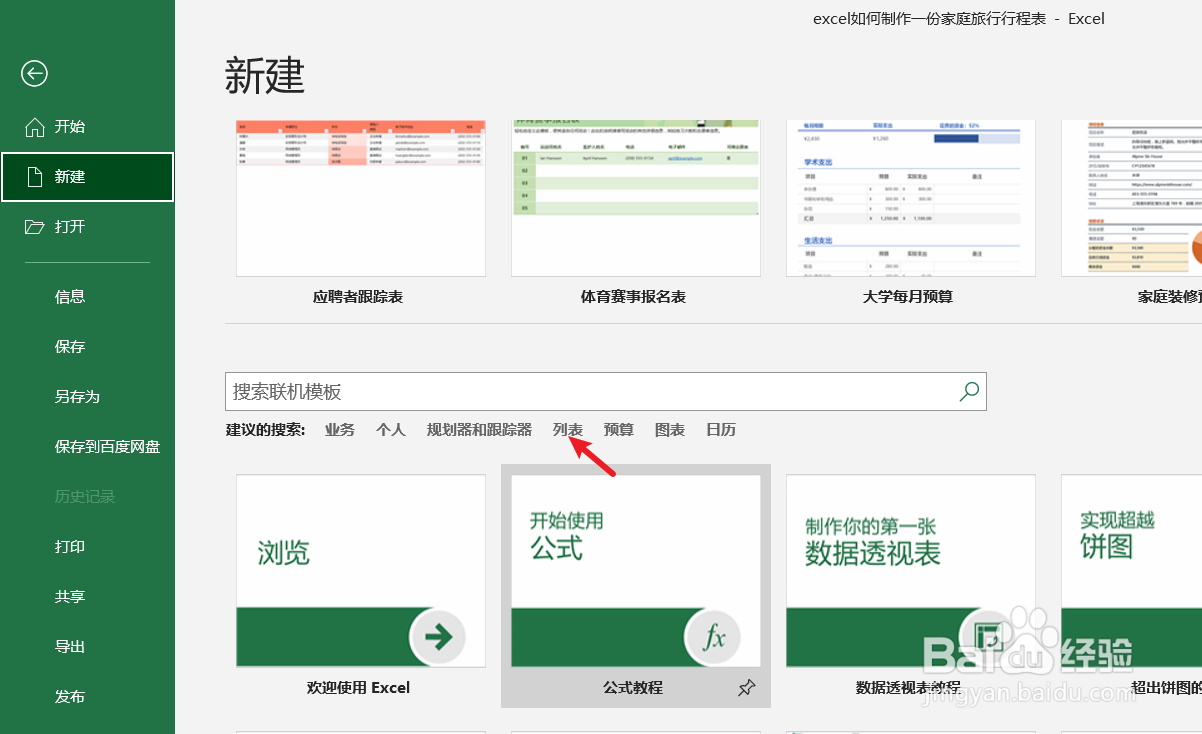The height and width of the screenshot is (734, 1202).
Task: Click suggested search 日历
Action: point(721,430)
